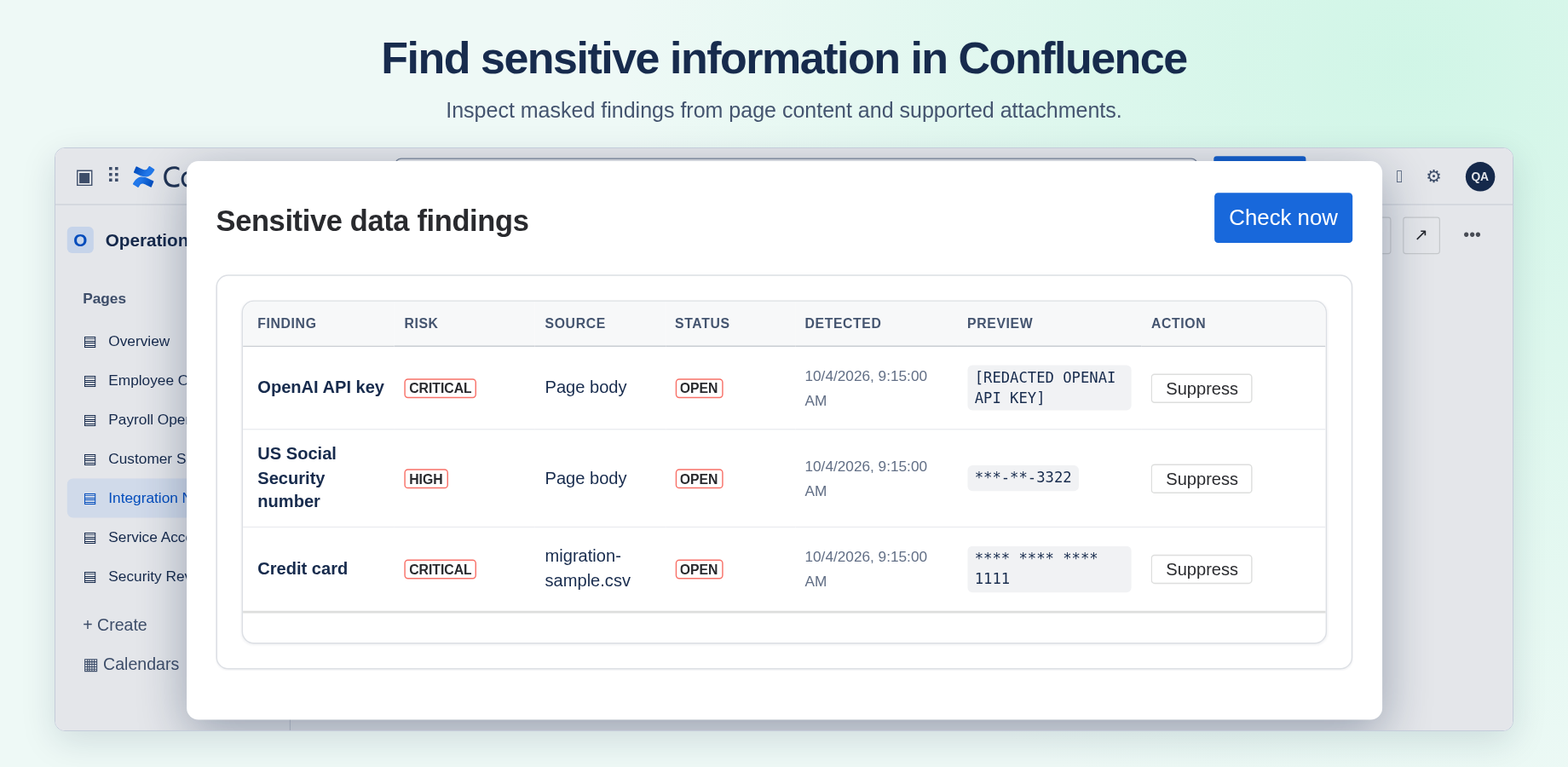This screenshot has height=767, width=1568.
Task: Click the ***-**-3322 preview
Action: coord(1023,477)
